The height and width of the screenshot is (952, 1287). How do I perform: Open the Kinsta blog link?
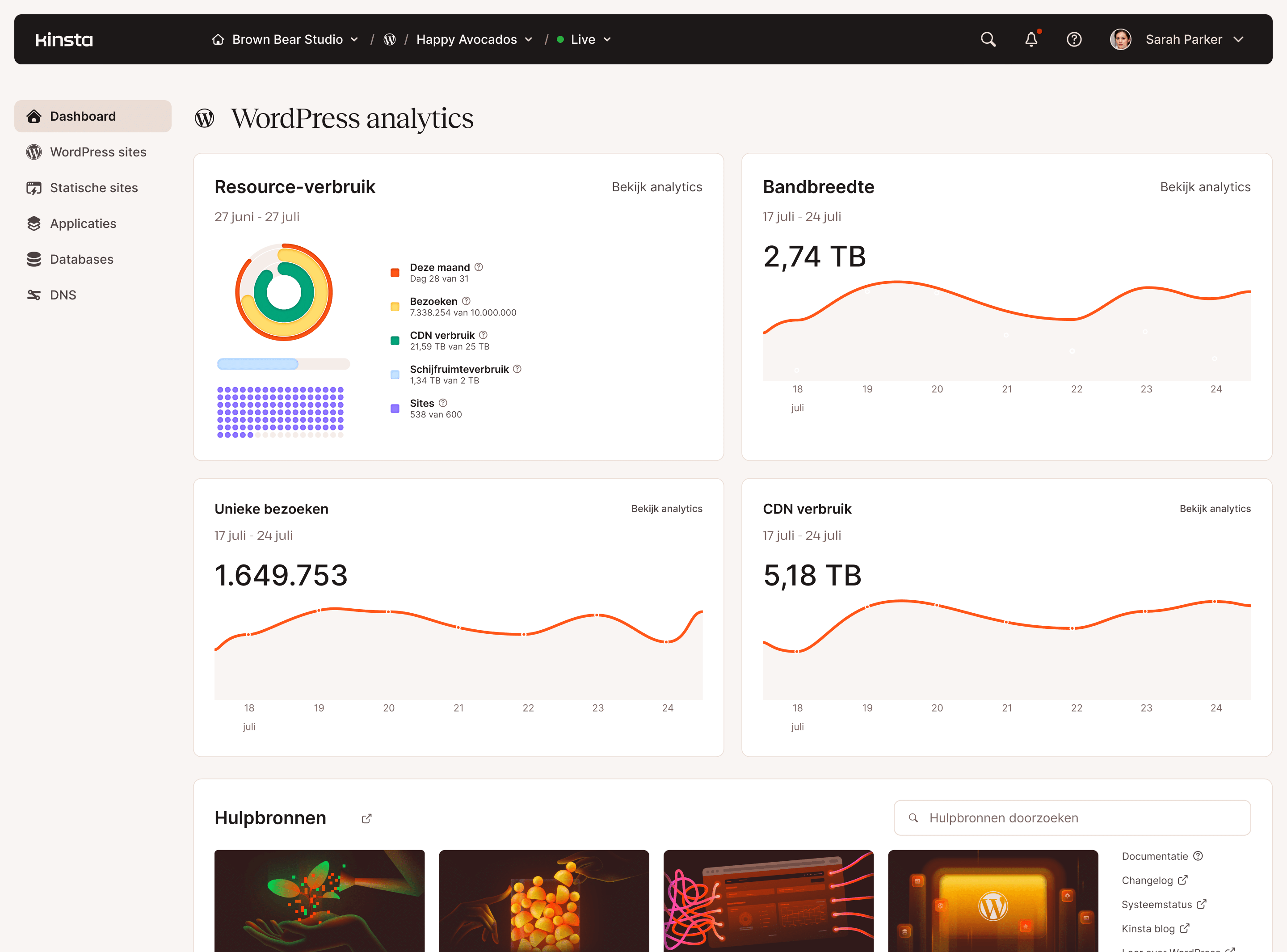[1150, 928]
